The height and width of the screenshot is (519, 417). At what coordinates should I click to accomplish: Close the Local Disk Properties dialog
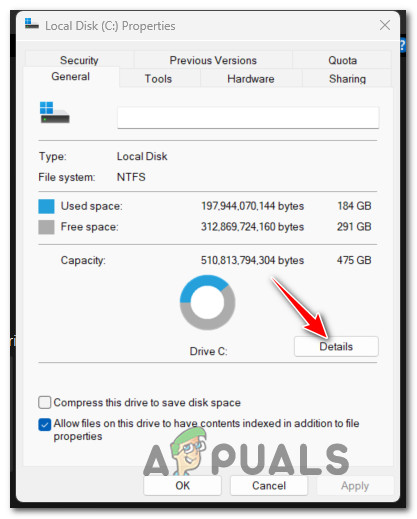point(385,25)
